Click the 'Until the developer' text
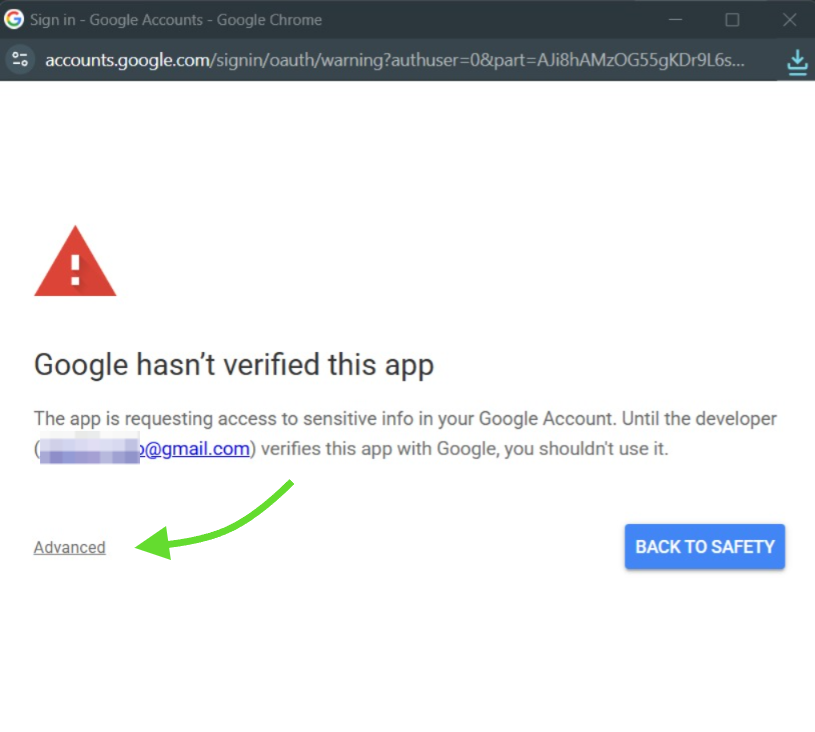 pos(699,419)
